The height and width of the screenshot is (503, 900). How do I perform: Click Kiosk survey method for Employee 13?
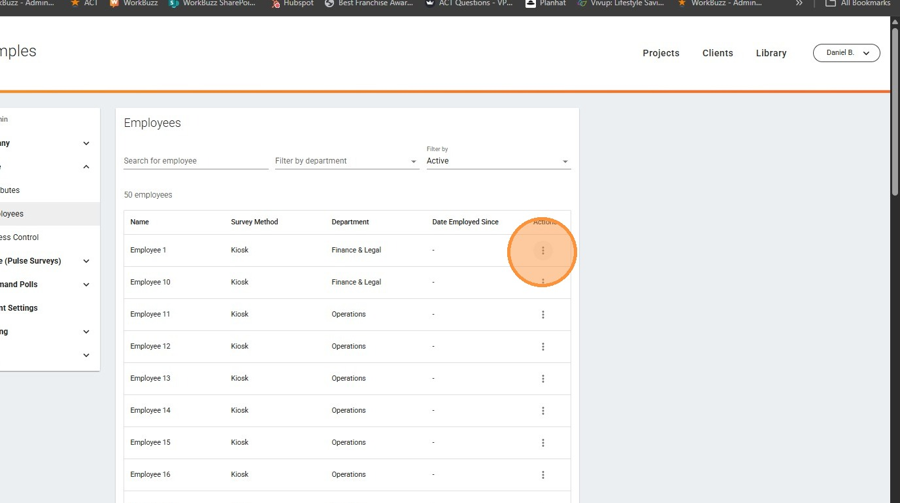click(x=239, y=379)
